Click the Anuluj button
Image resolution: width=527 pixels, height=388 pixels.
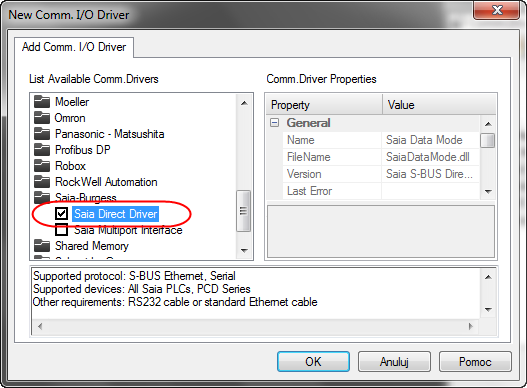click(394, 362)
